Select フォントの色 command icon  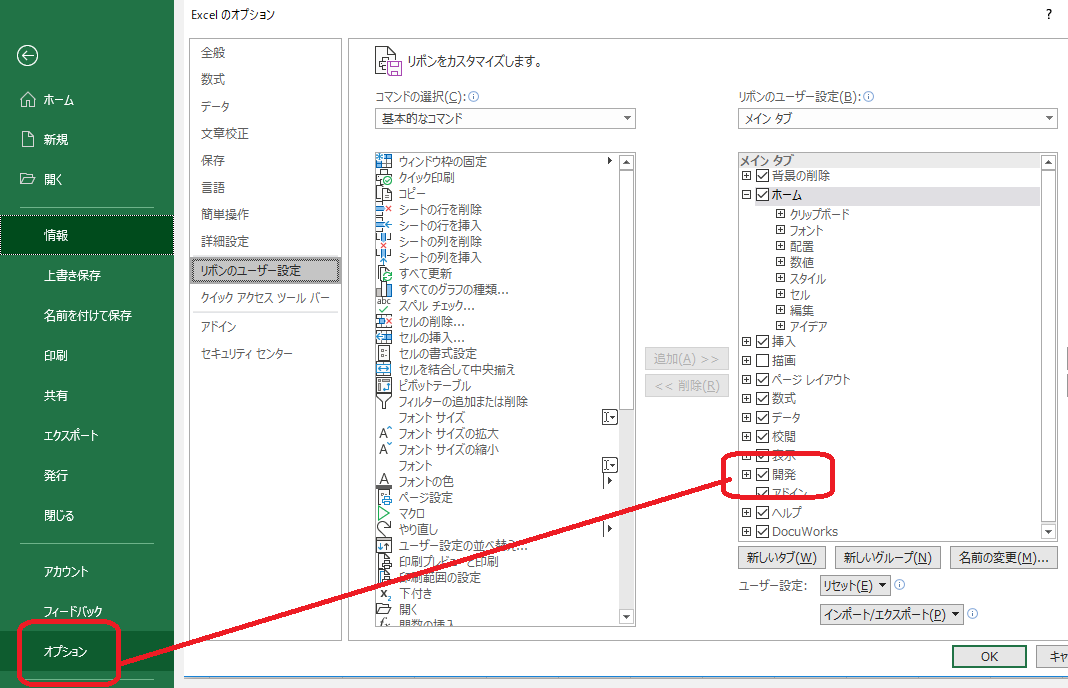384,482
